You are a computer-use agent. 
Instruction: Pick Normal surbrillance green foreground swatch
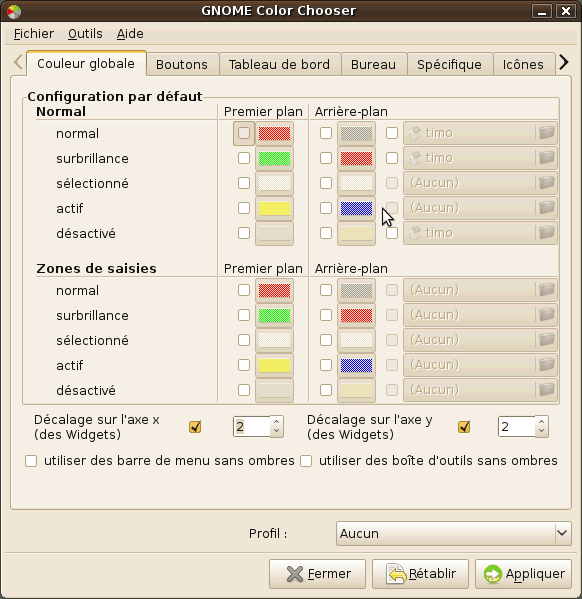click(x=274, y=158)
